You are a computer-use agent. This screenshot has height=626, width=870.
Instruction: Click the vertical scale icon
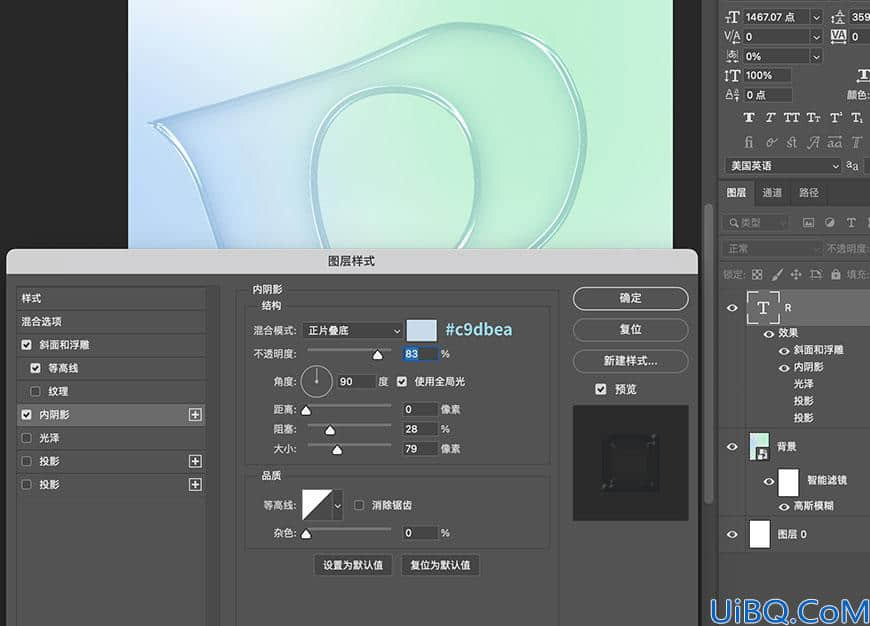click(732, 75)
